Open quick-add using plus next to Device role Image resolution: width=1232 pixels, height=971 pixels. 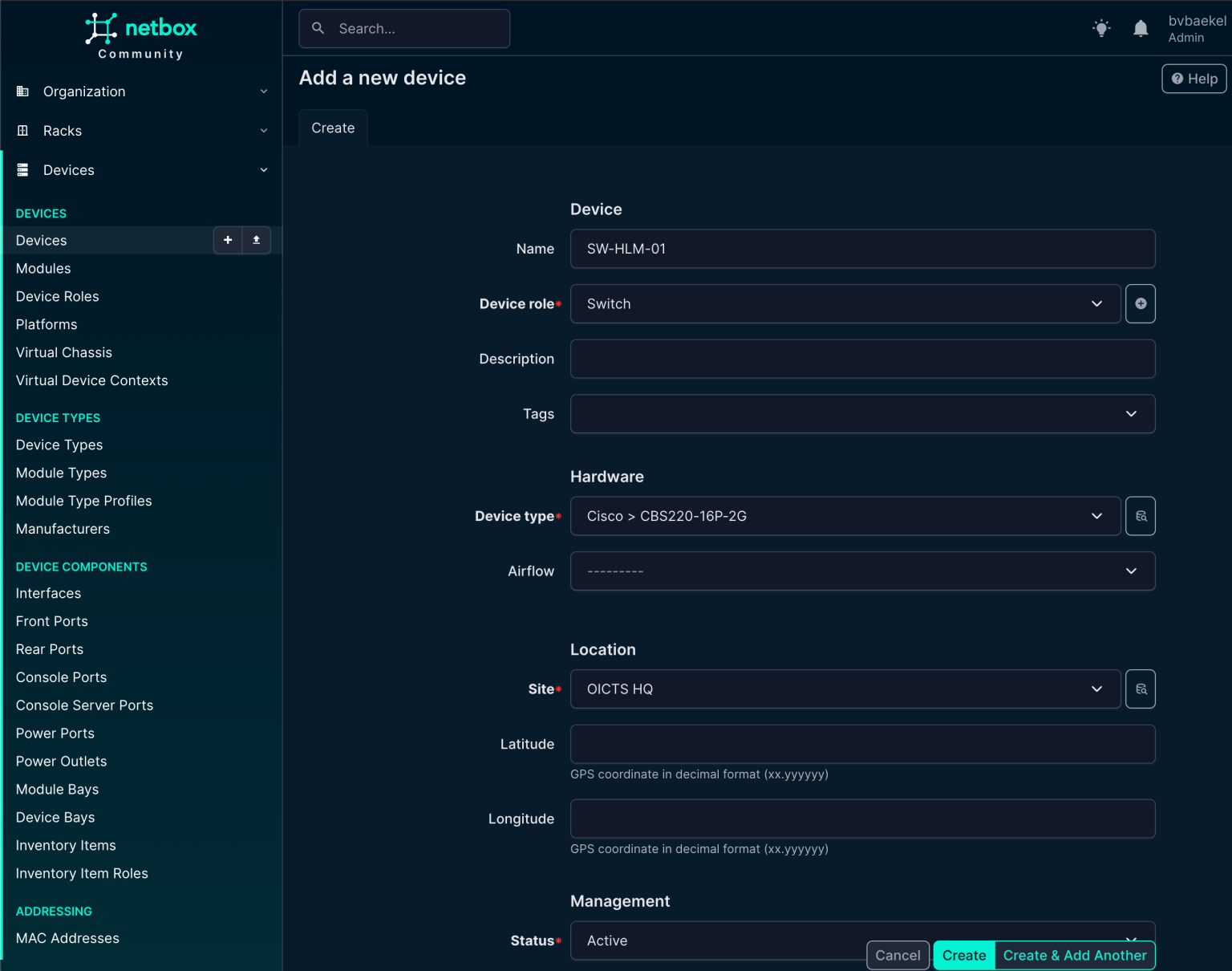pos(1140,303)
